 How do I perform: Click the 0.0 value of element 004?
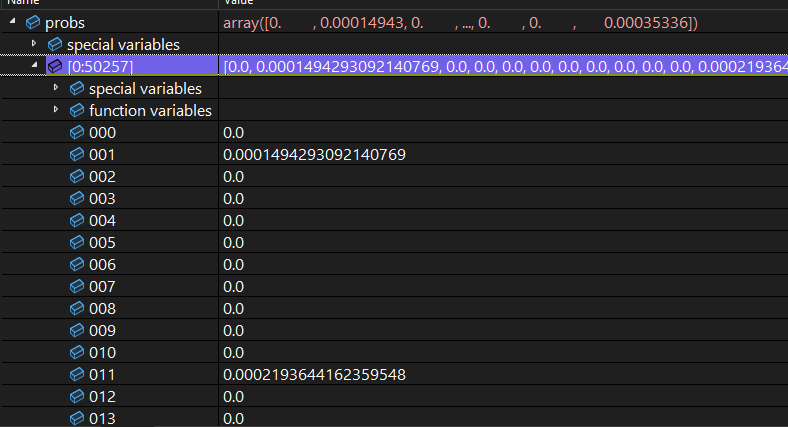[234, 221]
